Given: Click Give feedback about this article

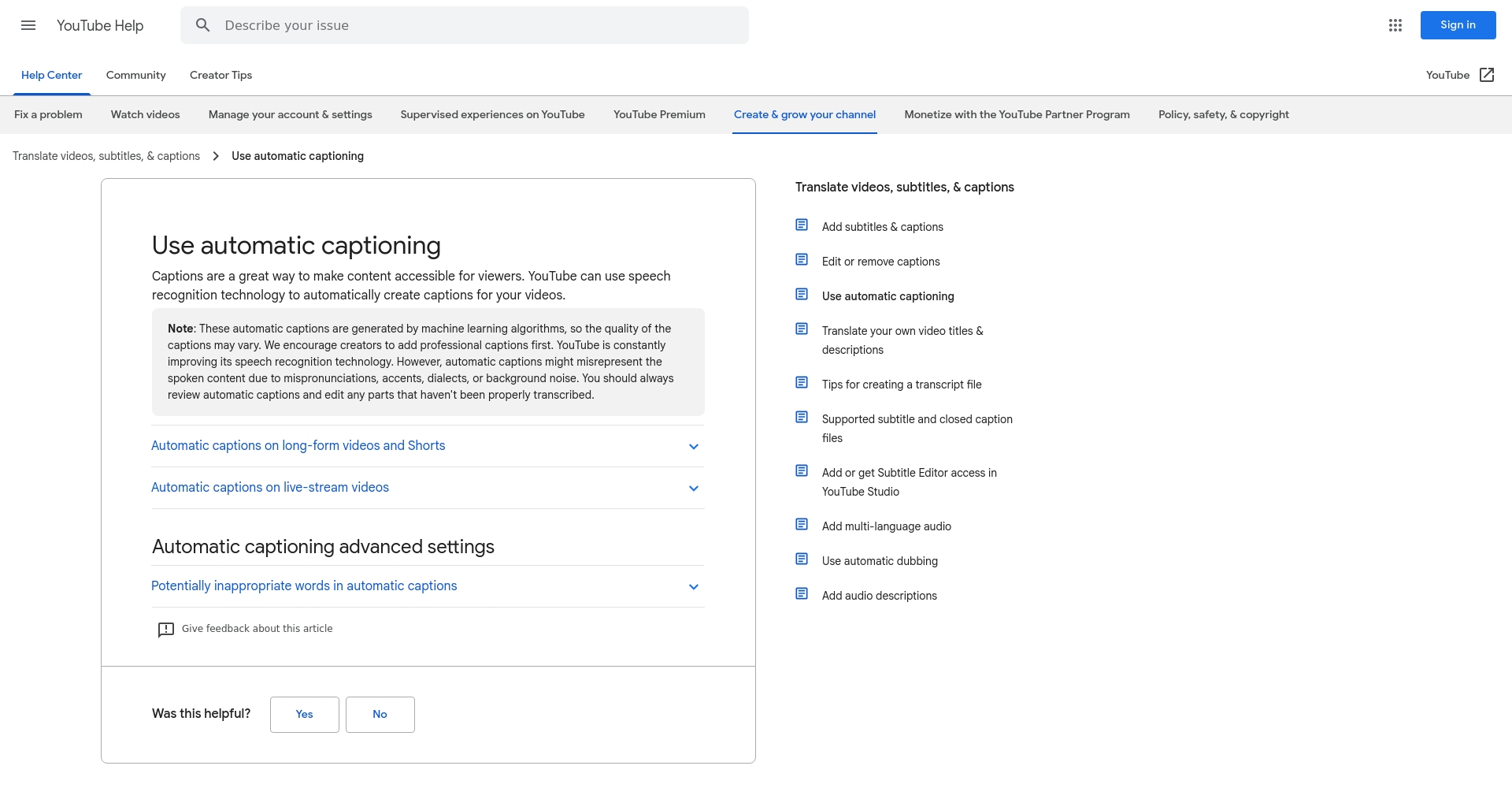Looking at the screenshot, I should point(257,629).
